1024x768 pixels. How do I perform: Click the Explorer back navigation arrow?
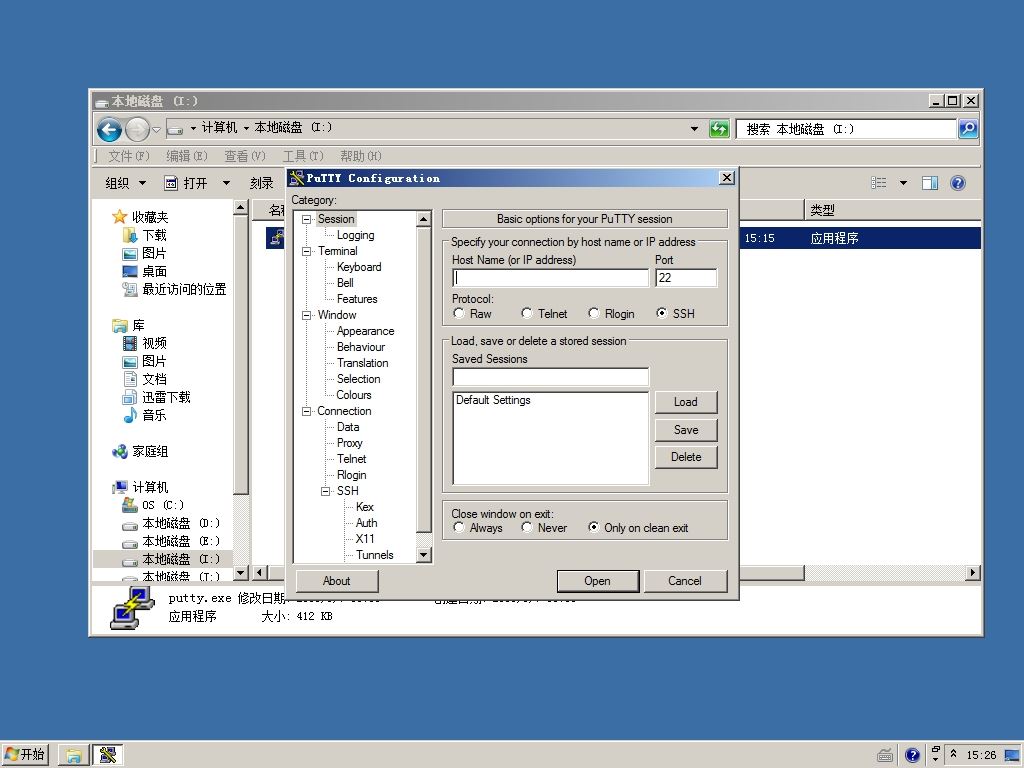(110, 129)
